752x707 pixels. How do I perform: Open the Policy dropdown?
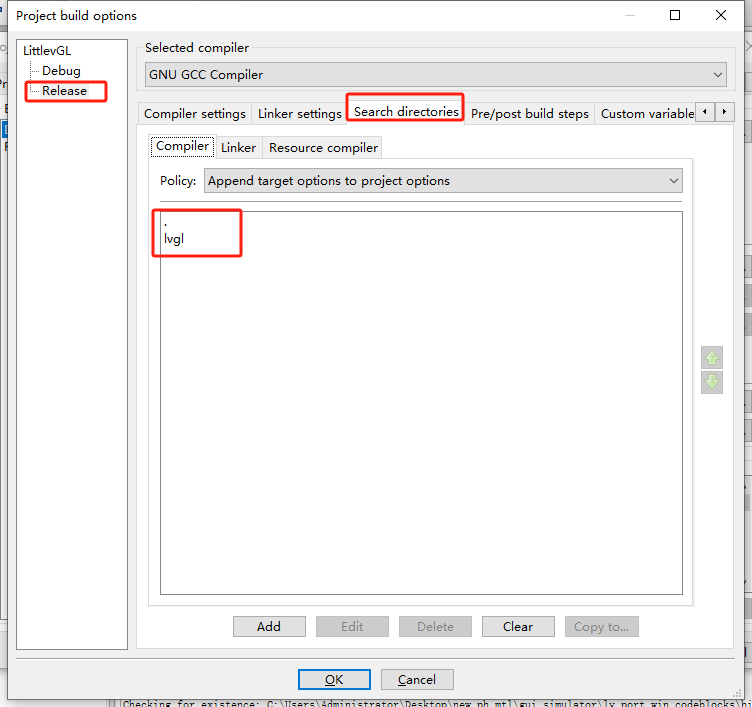[443, 181]
